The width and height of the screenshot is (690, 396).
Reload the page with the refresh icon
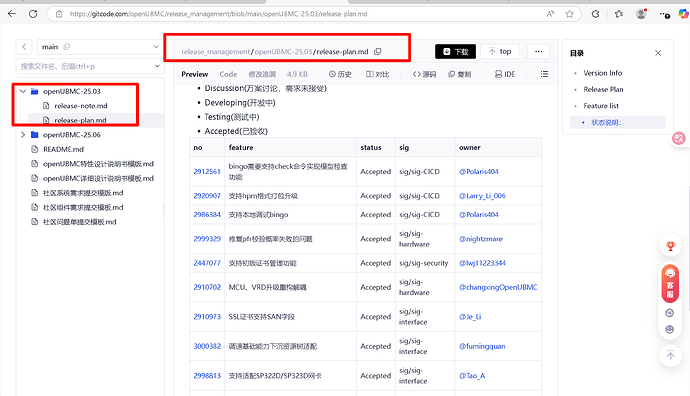33,14
